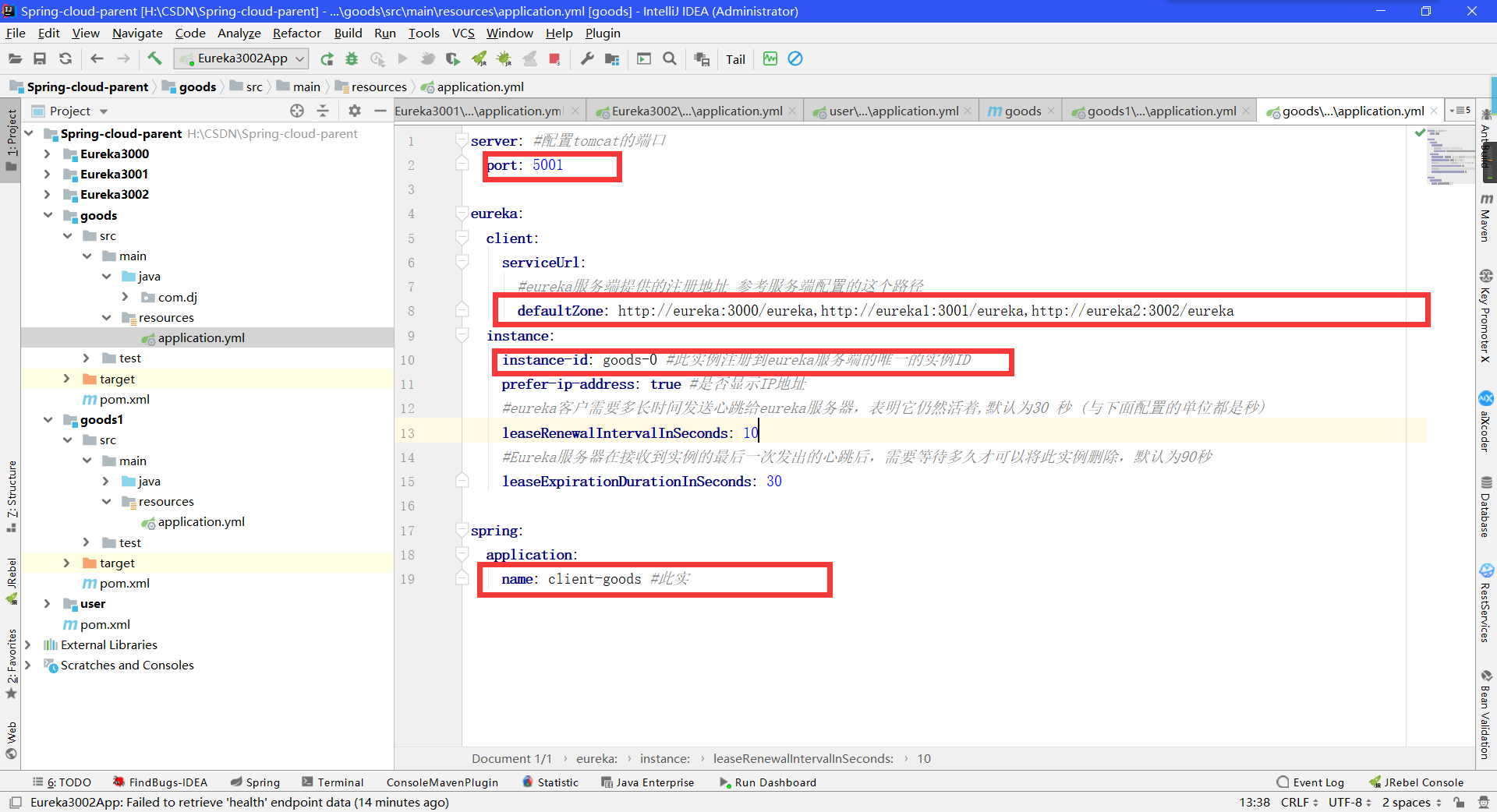The image size is (1497, 812).
Task: Open Project panel settings gear
Action: (355, 111)
